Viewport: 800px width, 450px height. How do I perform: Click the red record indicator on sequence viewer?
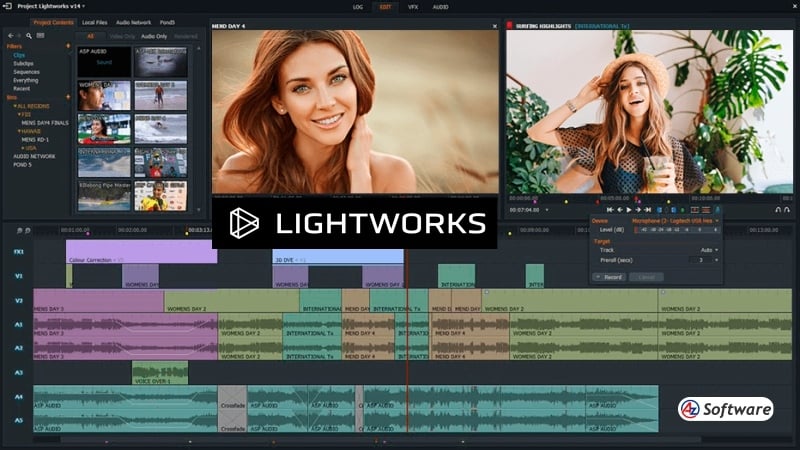pyautogui.click(x=509, y=26)
